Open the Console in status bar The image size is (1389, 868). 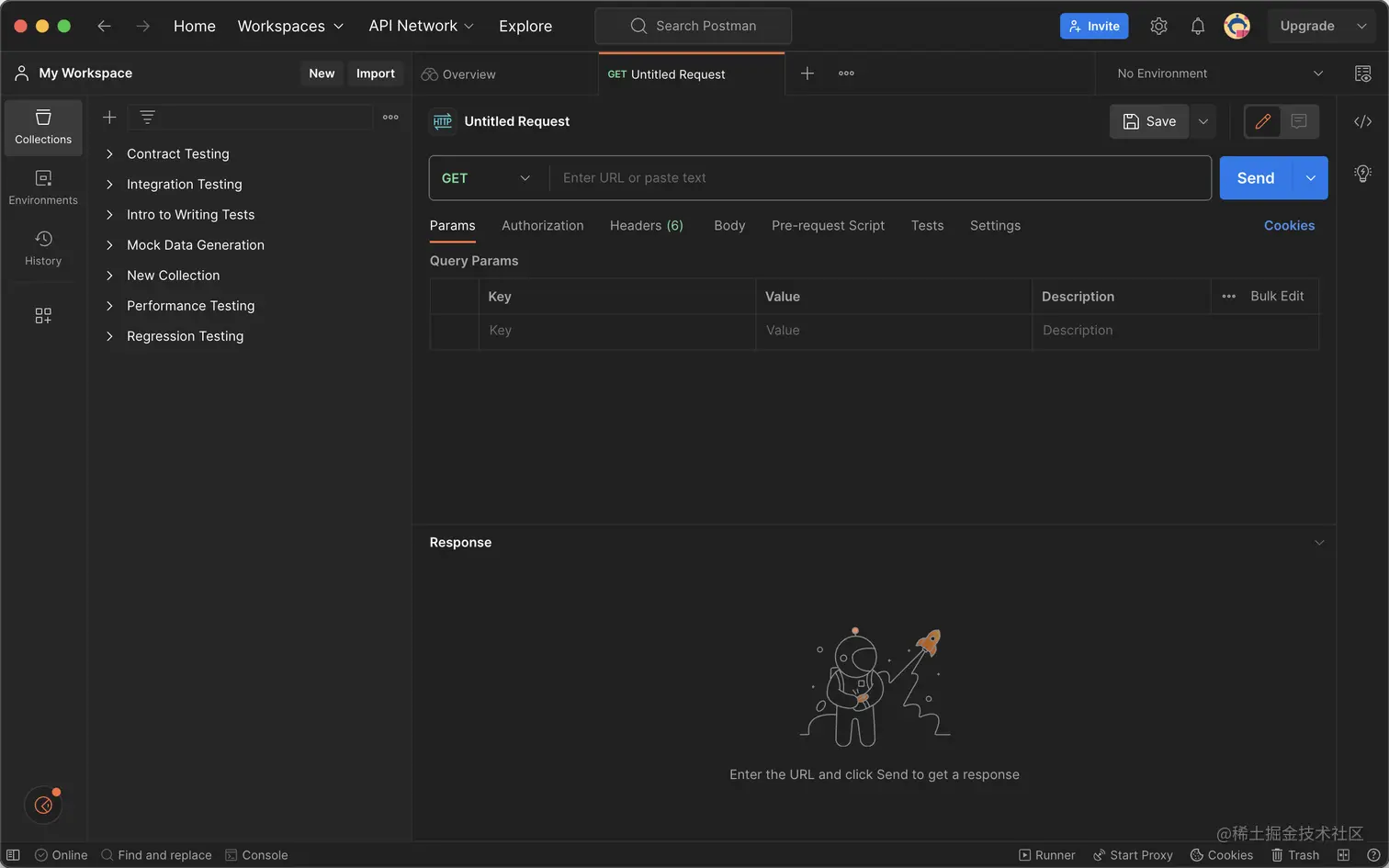click(x=256, y=855)
